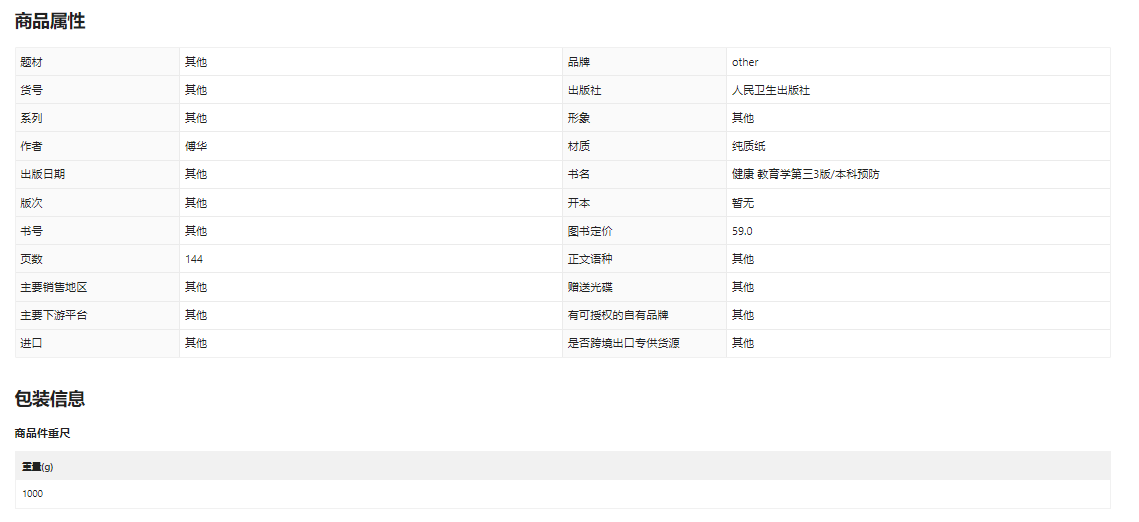Image resolution: width=1139 pixels, height=522 pixels.
Task: Select the material value 纯质纸
Action: coord(748,146)
